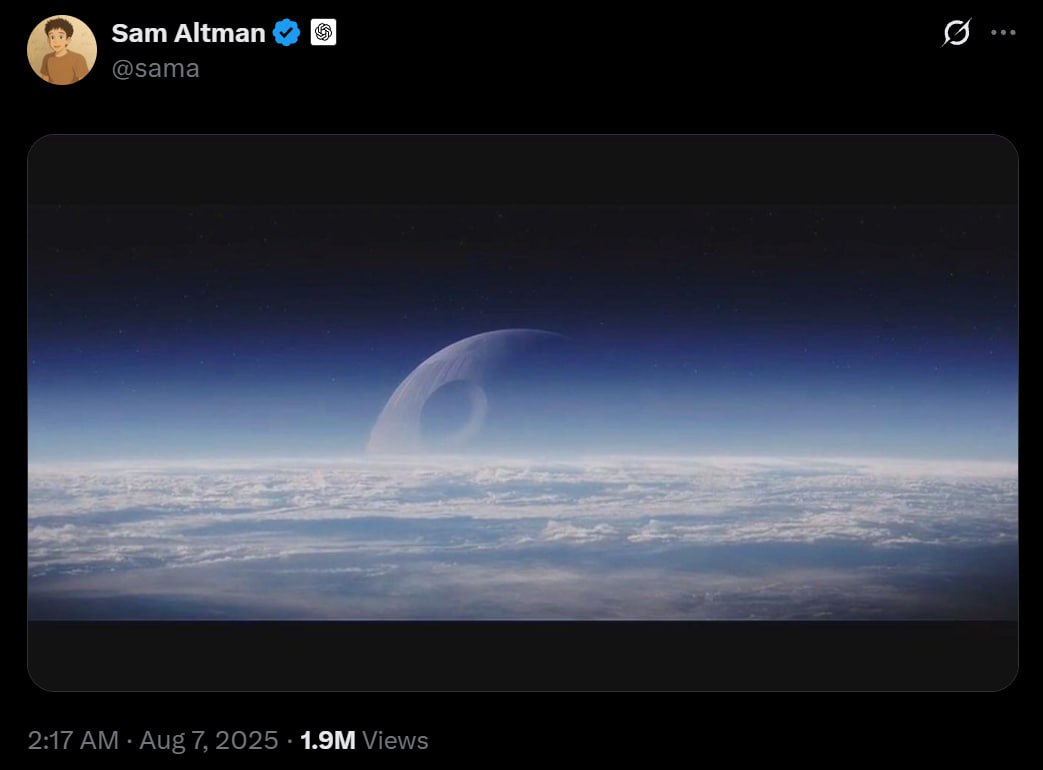Click the black letterbox bar below picture

tap(523, 655)
